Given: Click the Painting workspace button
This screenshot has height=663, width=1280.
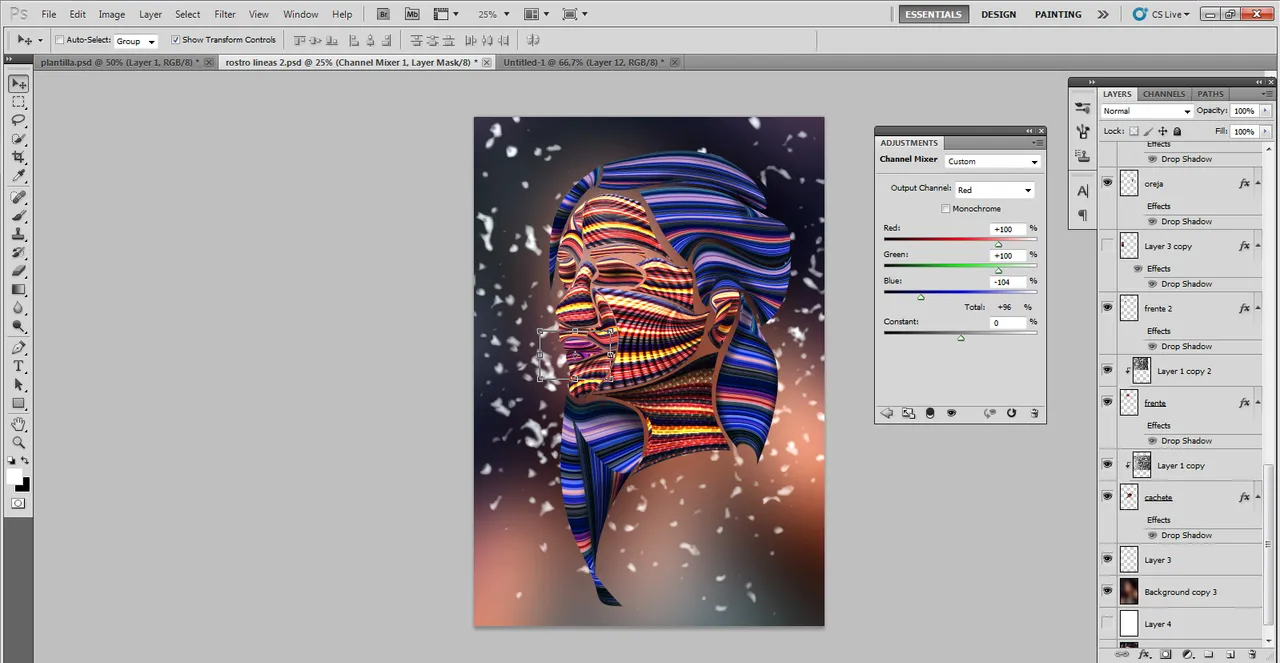Looking at the screenshot, I should (1057, 15).
